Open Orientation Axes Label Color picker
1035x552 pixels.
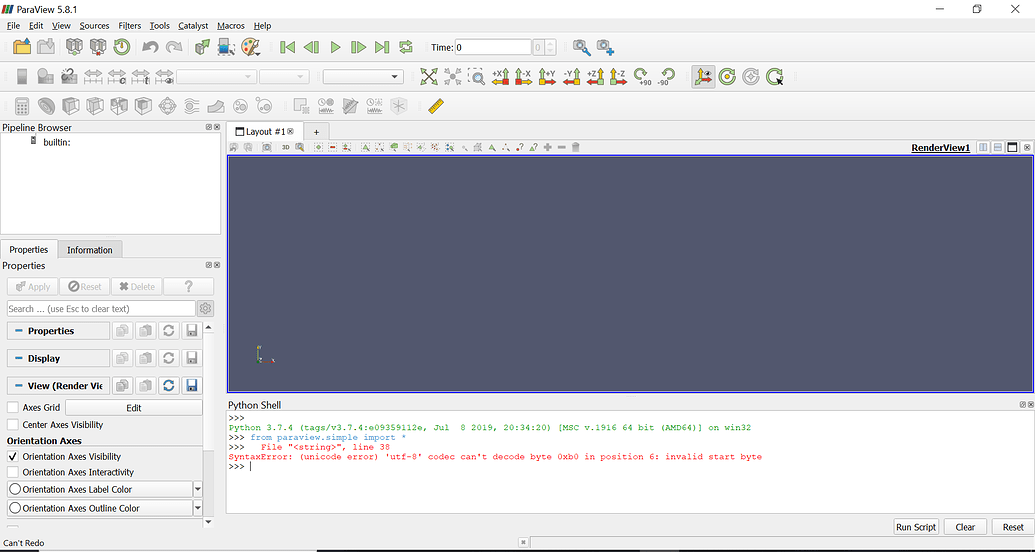[x=100, y=489]
